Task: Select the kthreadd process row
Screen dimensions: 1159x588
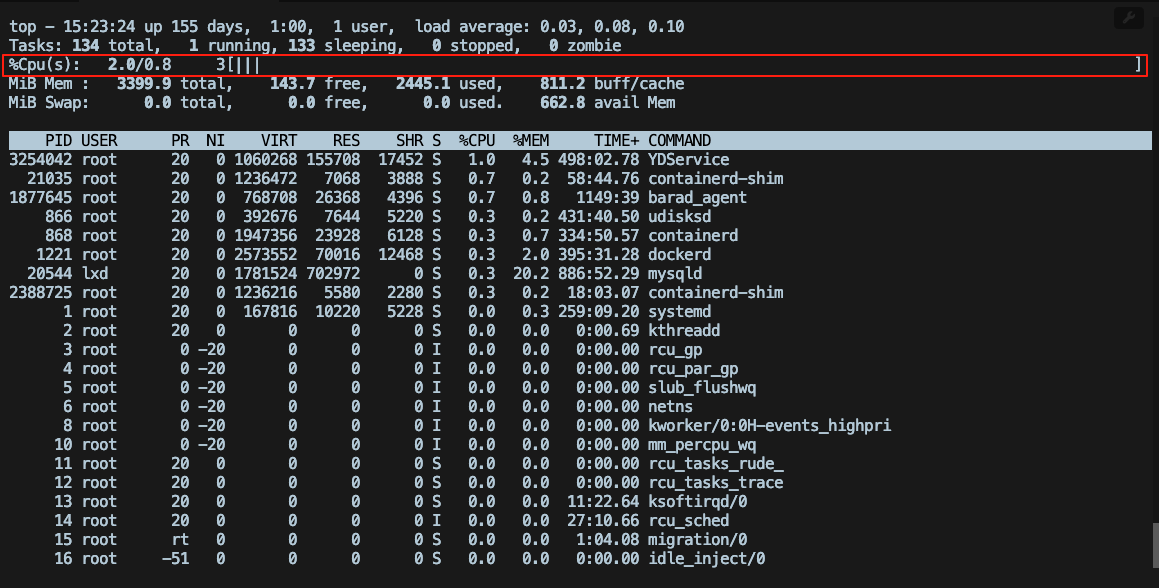Action: pos(400,330)
